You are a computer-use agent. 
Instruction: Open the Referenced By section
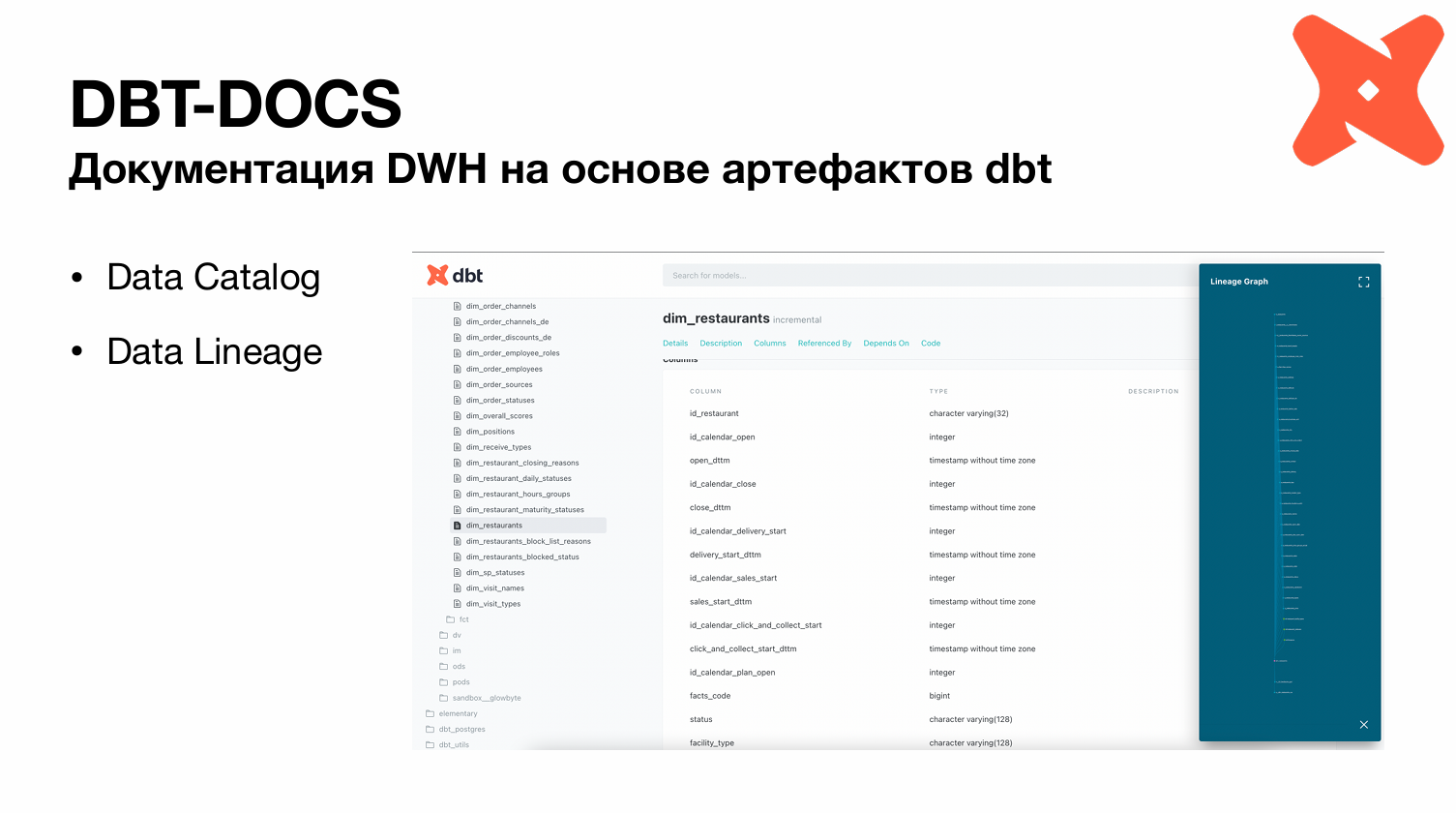[x=824, y=344]
